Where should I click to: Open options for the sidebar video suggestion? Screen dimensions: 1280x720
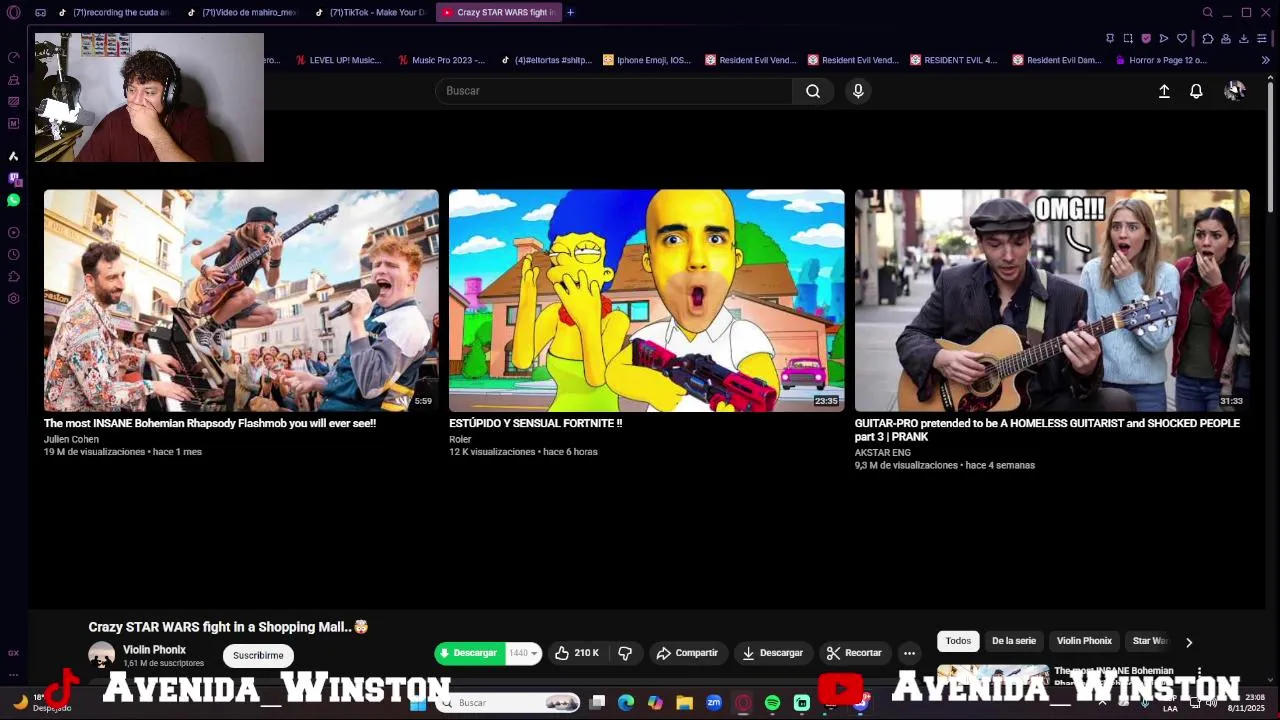[1199, 672]
